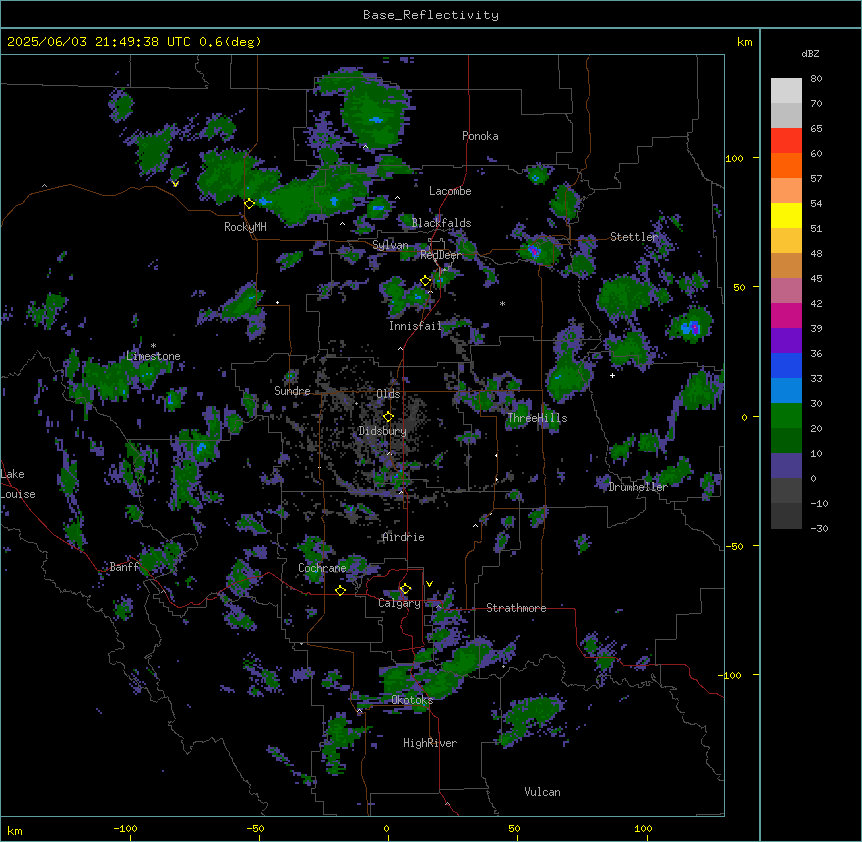Image resolution: width=862 pixels, height=842 pixels.
Task: Click the Ponoka city label
Action: (480, 136)
